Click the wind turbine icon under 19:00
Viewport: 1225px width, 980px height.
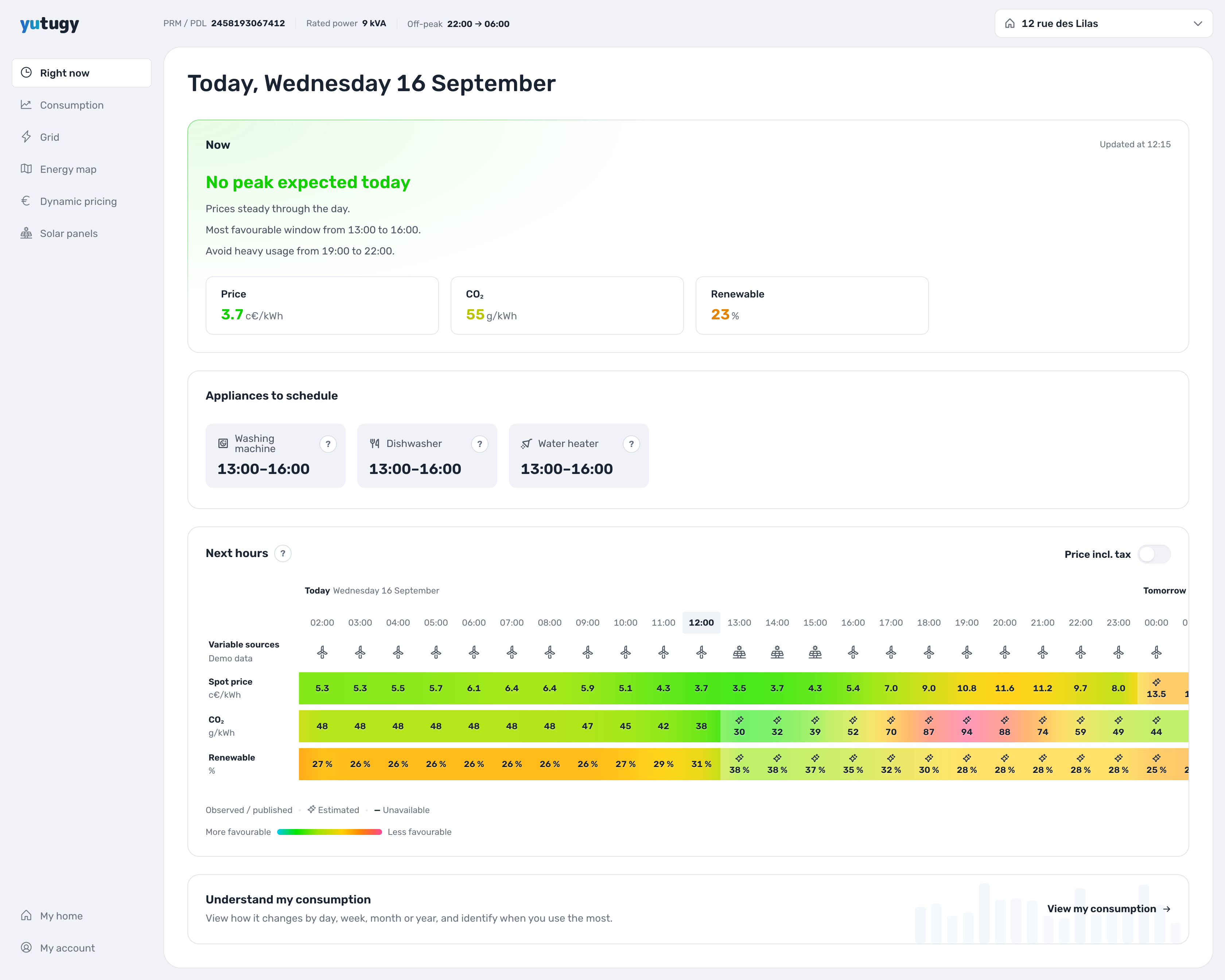(967, 652)
